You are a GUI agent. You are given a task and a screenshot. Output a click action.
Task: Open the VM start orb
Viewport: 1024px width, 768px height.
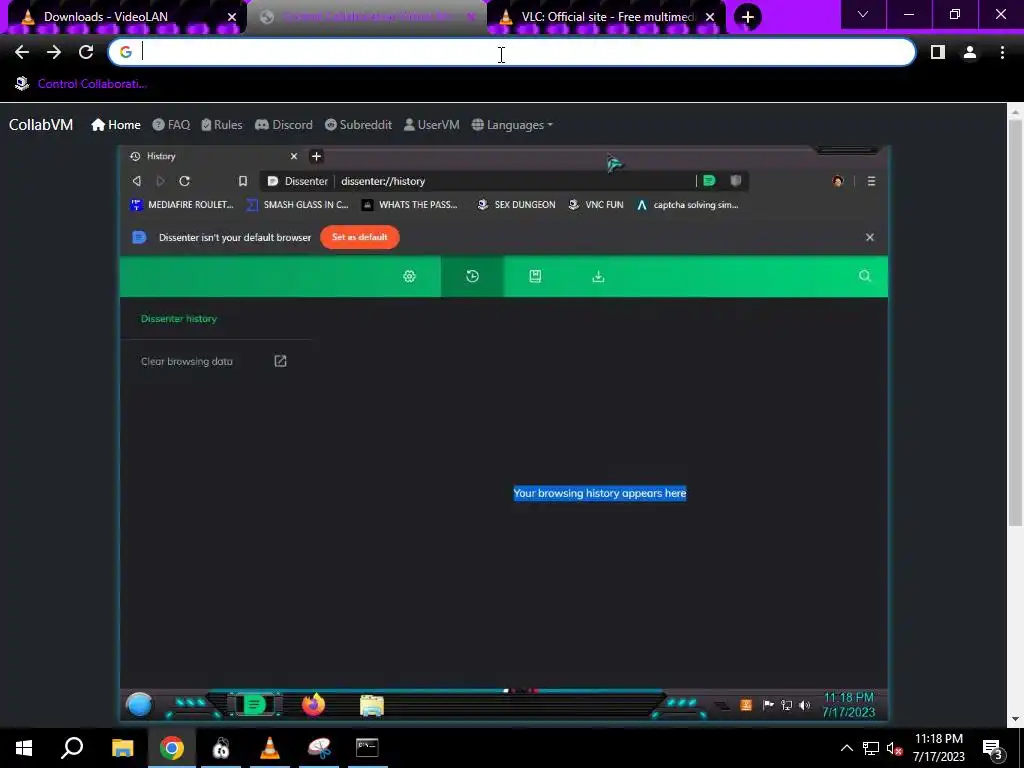[x=139, y=705]
